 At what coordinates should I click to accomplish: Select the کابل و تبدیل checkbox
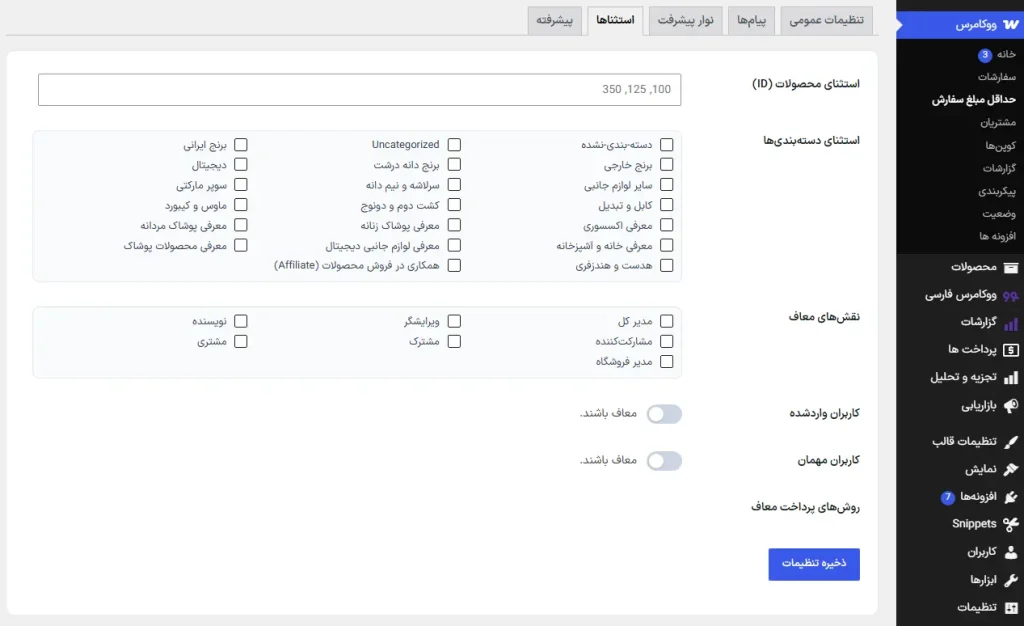click(666, 205)
